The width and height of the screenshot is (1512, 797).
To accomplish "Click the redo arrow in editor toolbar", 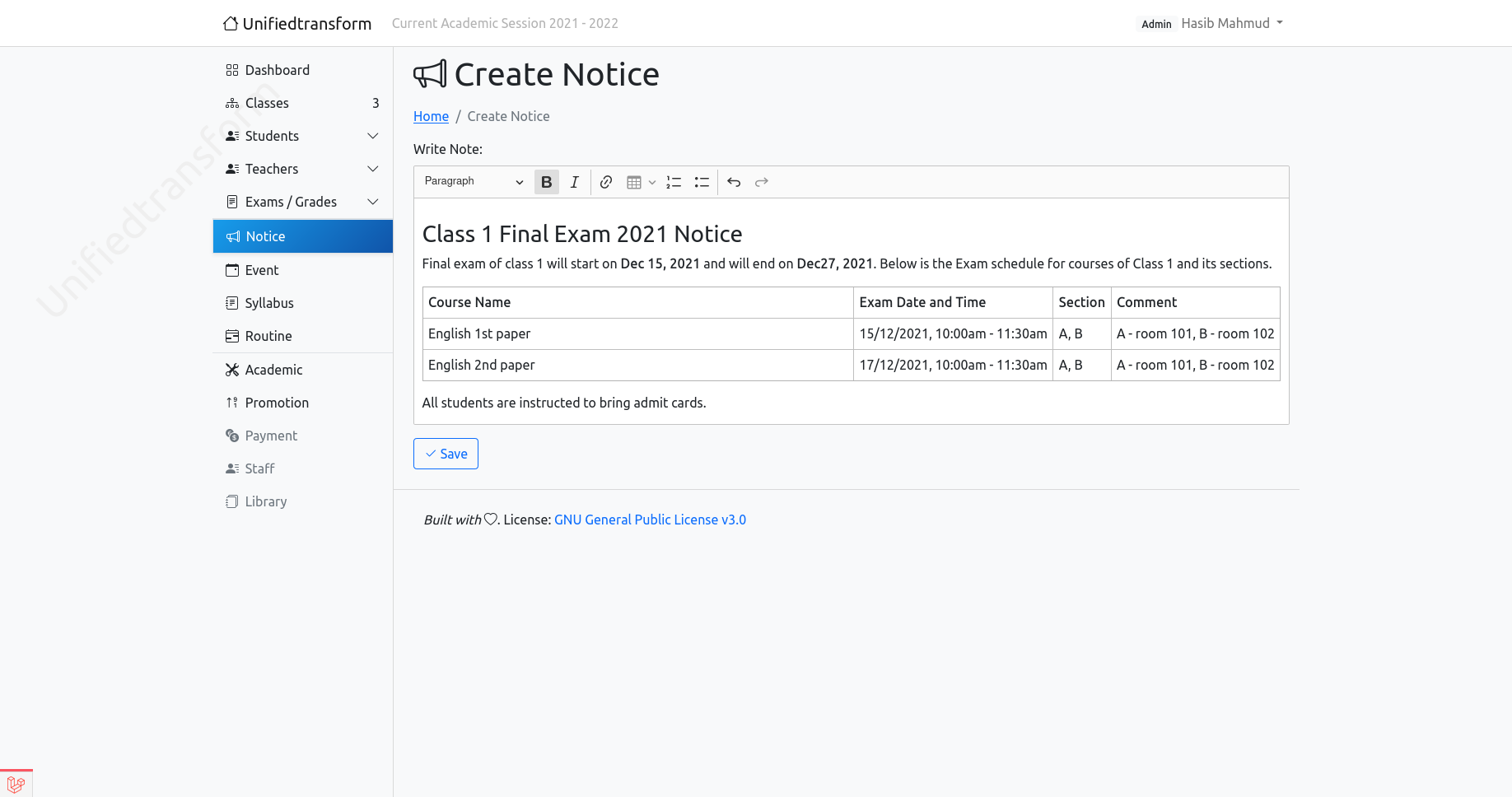I will (x=762, y=182).
